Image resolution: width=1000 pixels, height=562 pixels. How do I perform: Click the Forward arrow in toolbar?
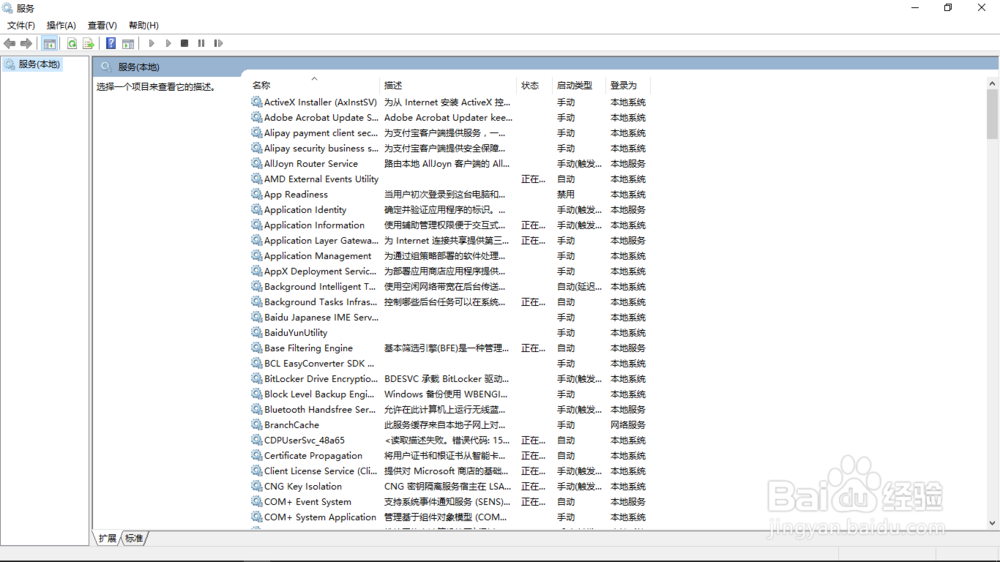click(x=26, y=43)
